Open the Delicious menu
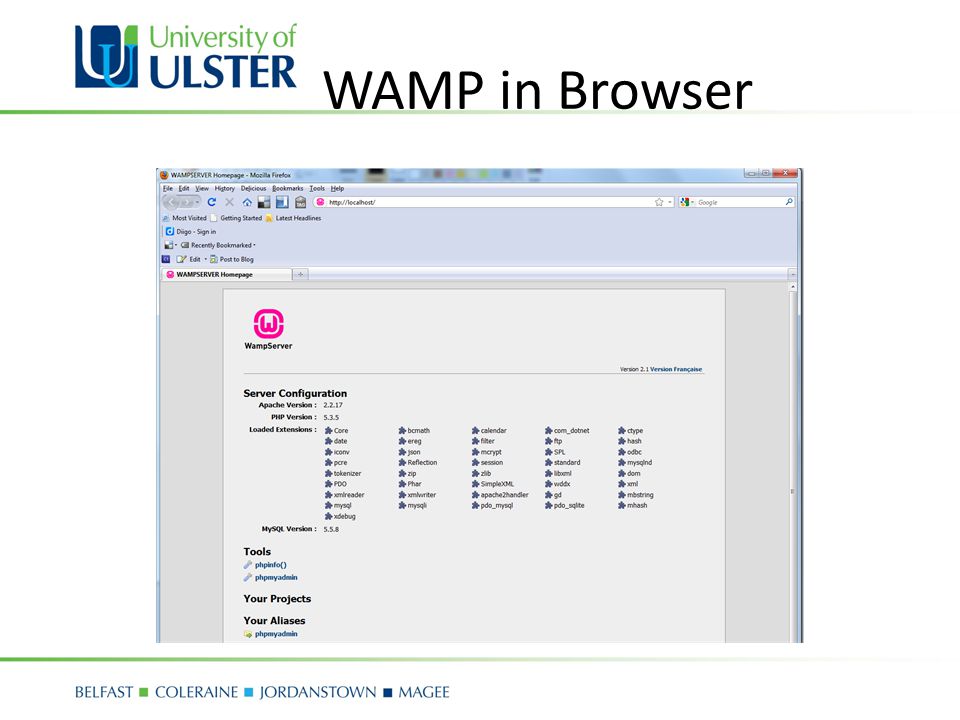The height and width of the screenshot is (720, 960). pyautogui.click(x=253, y=189)
